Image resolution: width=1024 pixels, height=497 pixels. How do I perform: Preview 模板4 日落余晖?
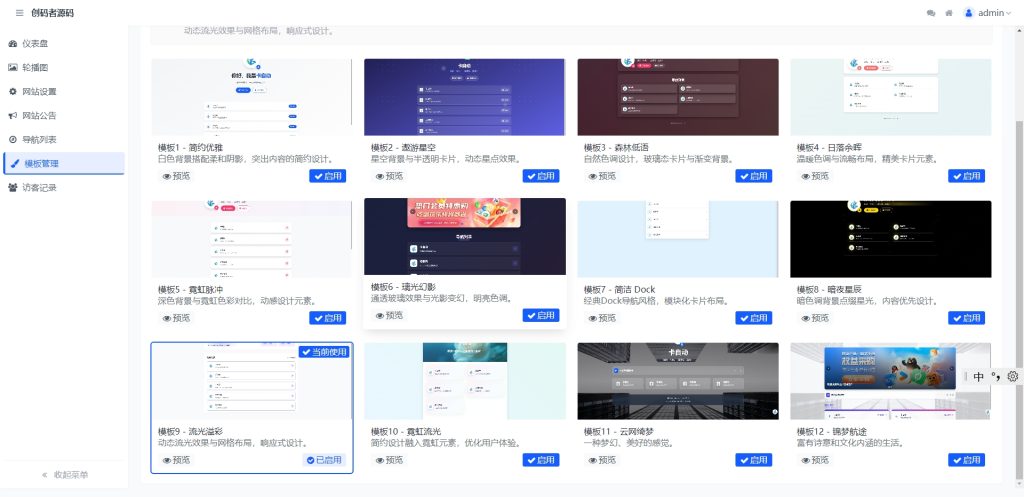pyautogui.click(x=815, y=176)
